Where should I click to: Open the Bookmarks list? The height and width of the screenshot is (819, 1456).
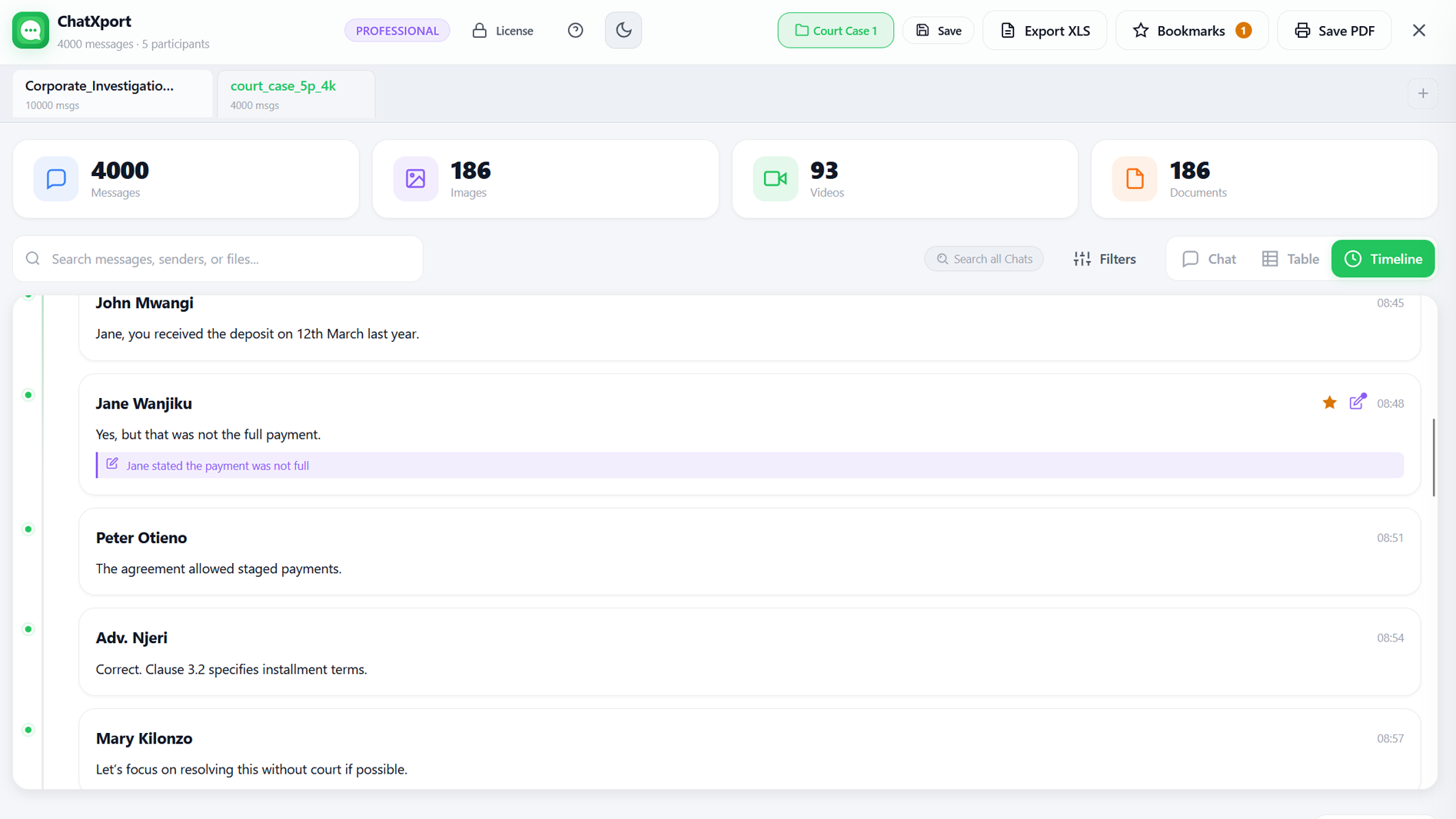click(1192, 31)
